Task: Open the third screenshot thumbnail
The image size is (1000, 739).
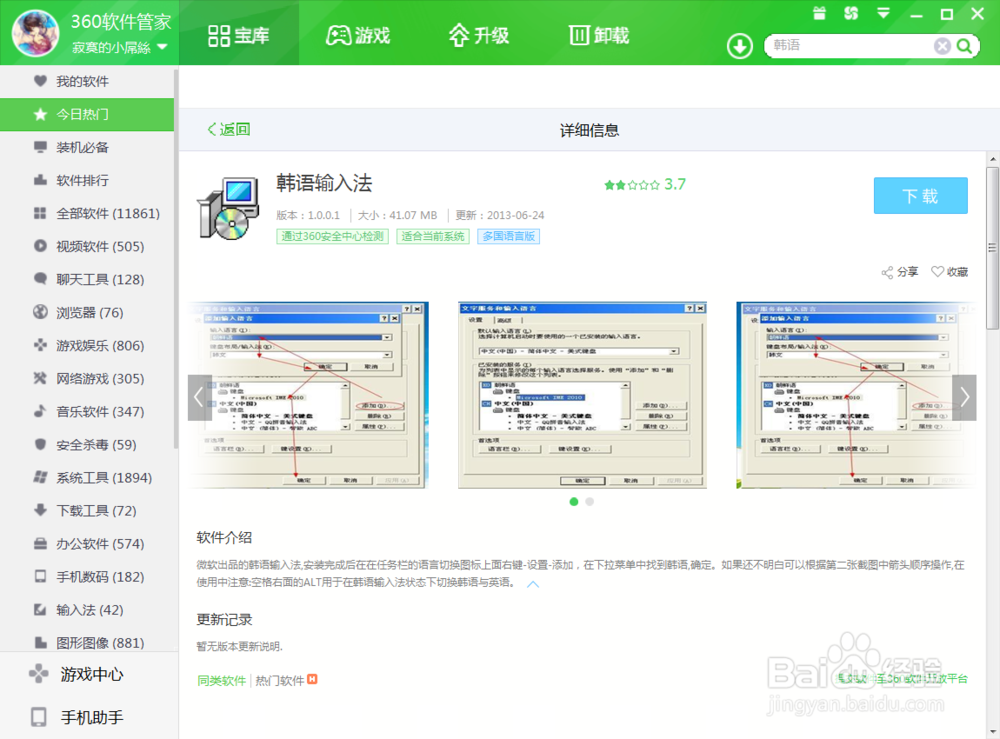Action: click(x=856, y=395)
